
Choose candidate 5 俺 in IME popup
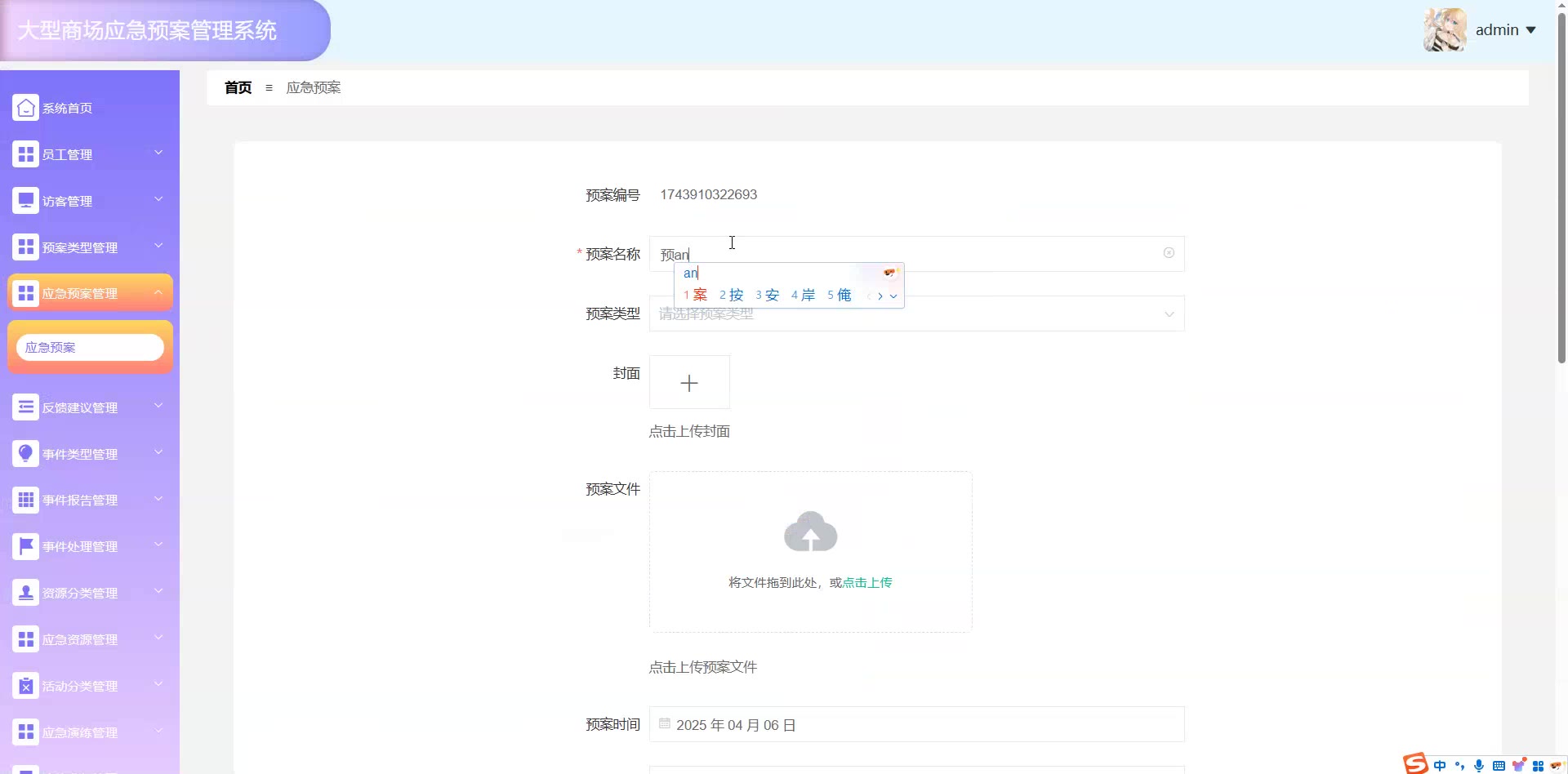tap(840, 295)
